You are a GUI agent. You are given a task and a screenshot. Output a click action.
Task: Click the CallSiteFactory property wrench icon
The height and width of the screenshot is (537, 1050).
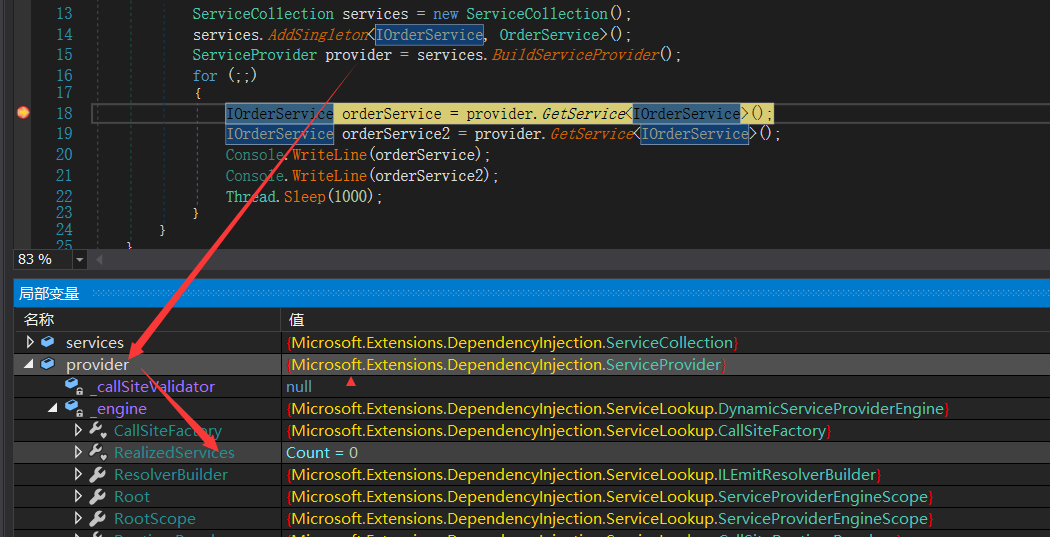coord(98,430)
